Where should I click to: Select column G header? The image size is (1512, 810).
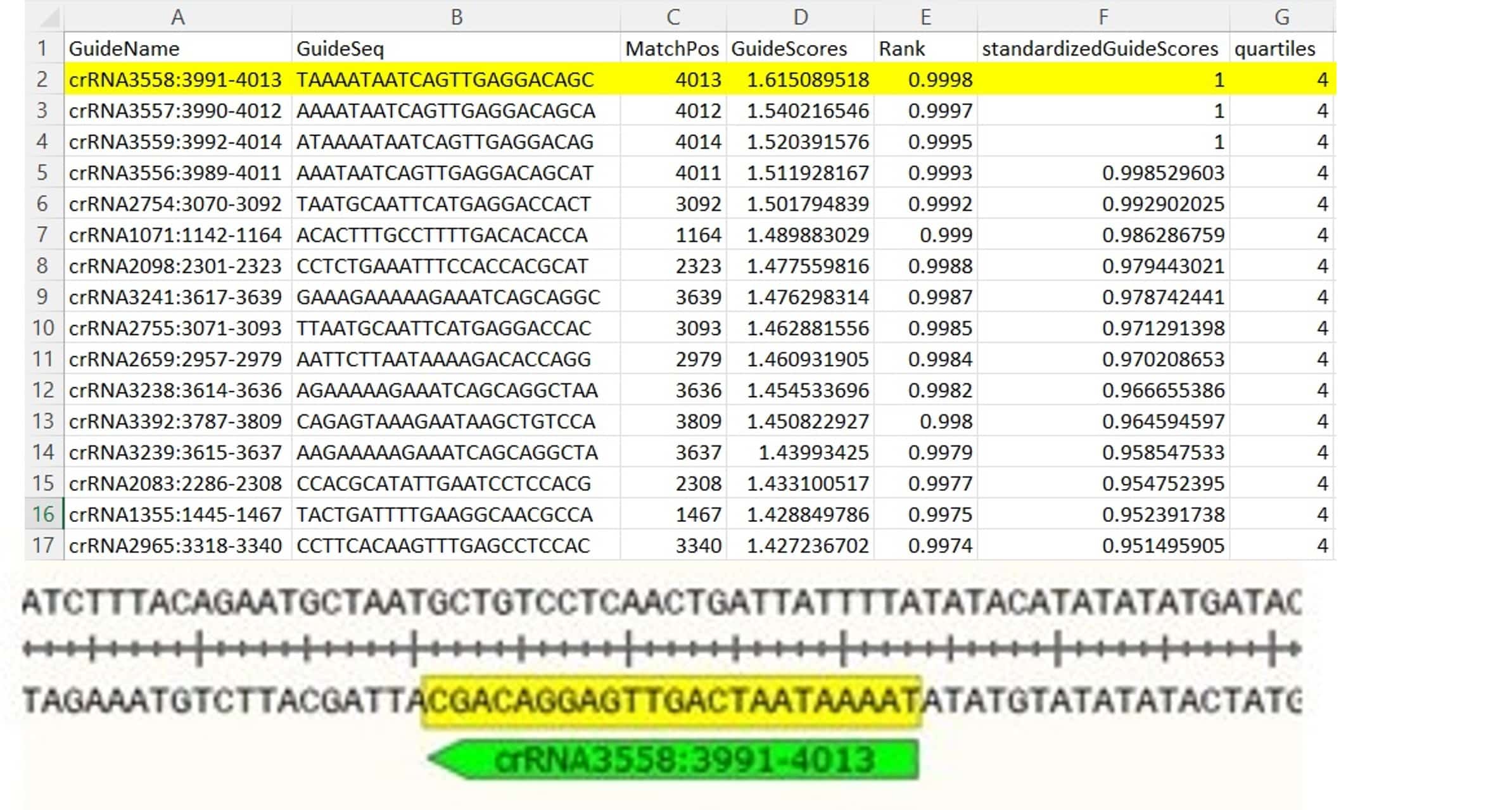tap(1282, 16)
